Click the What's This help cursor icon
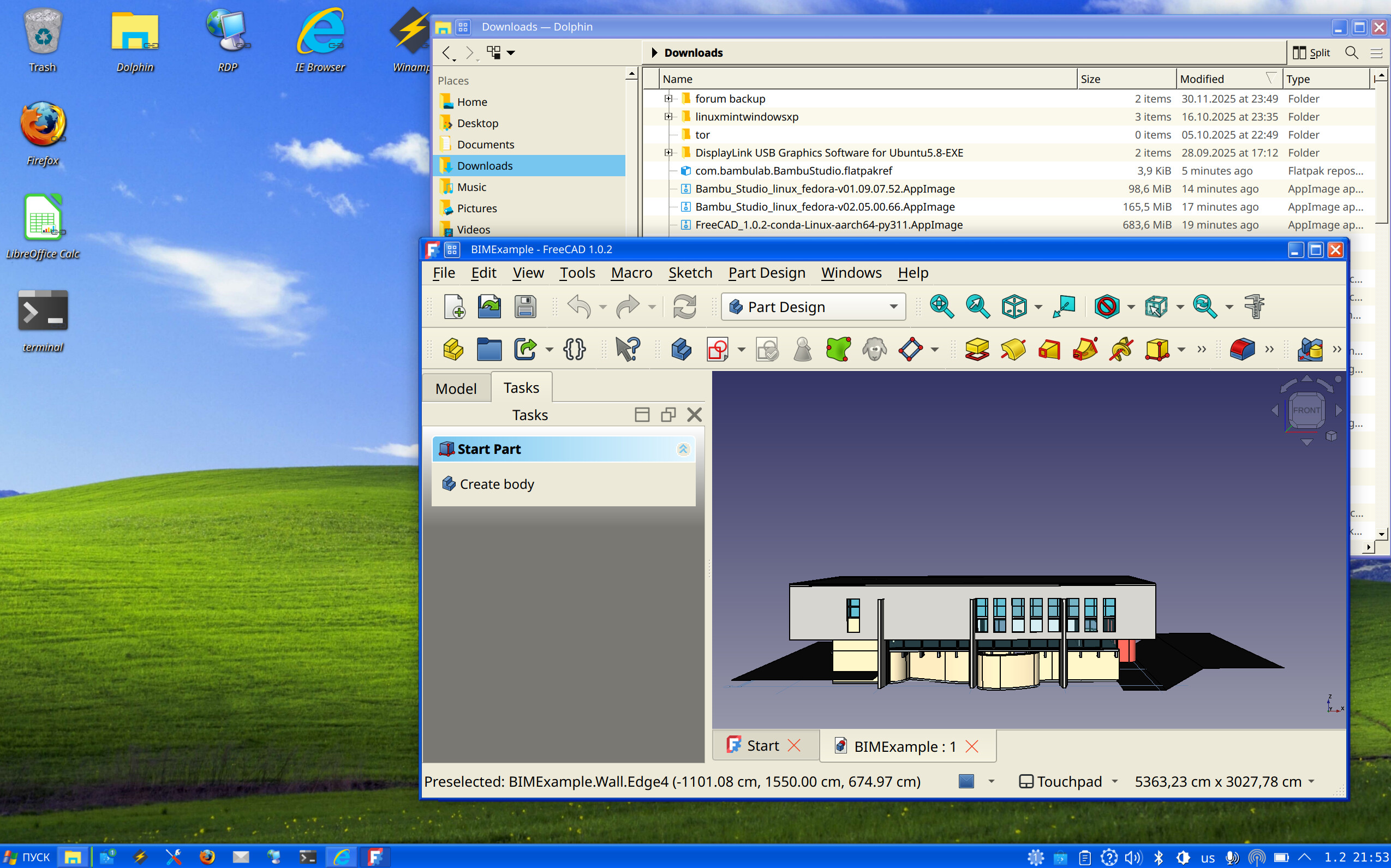 coord(628,349)
